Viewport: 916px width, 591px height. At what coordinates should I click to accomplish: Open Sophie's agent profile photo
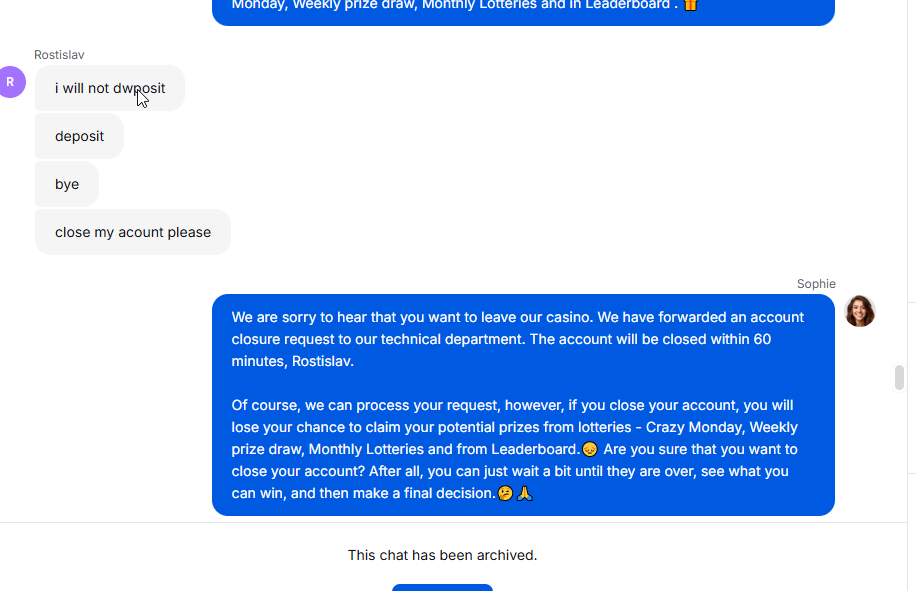[x=860, y=311]
